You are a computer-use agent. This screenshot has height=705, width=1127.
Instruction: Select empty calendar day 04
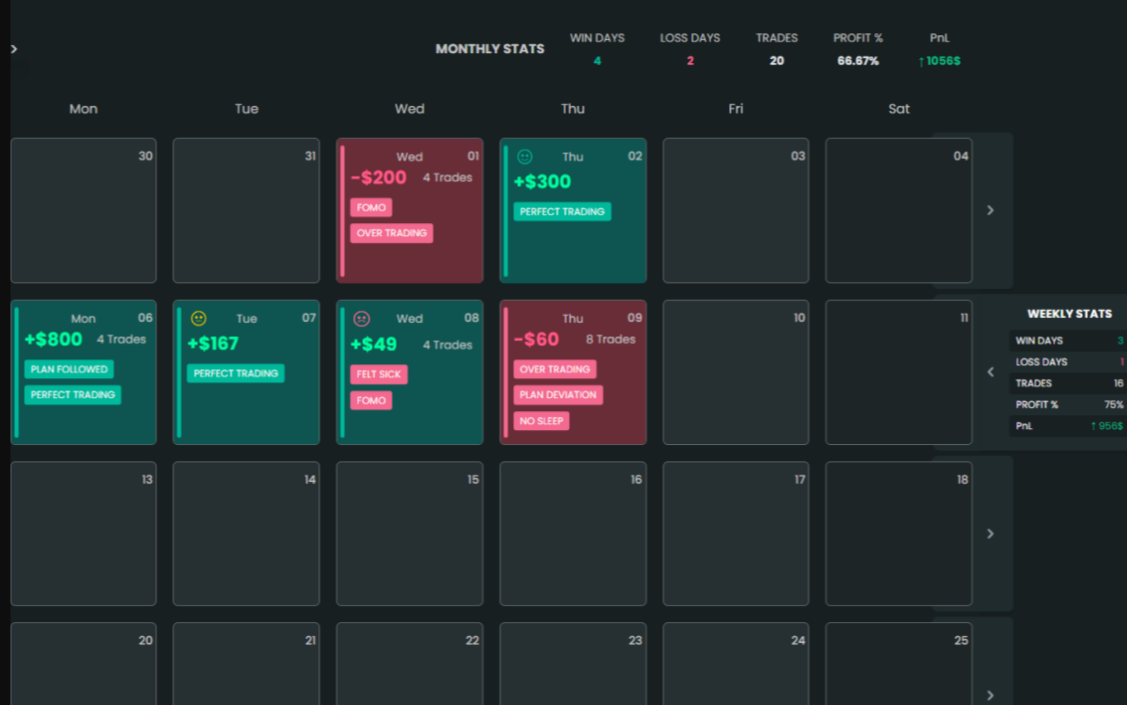[899, 210]
